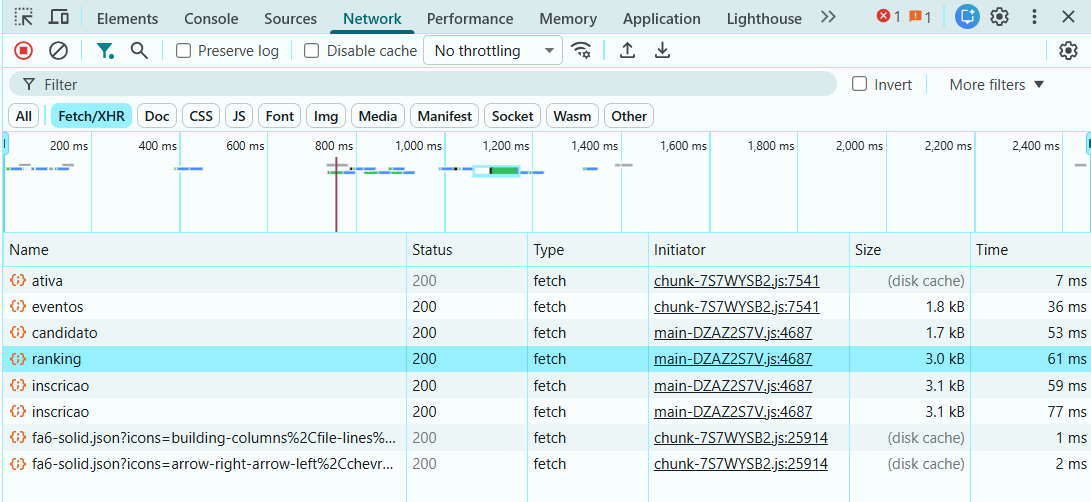
Task: Enable the Preserve log checkbox
Action: [184, 51]
